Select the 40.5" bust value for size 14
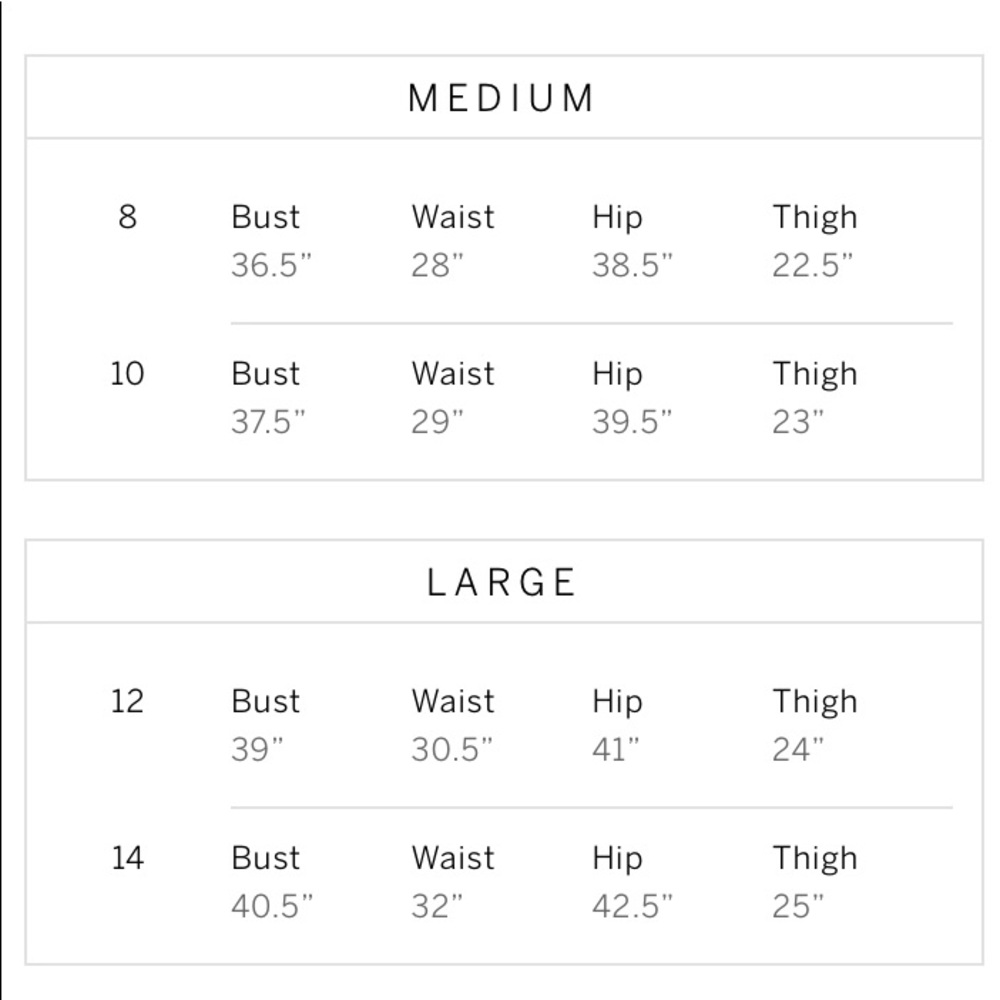Screen dimensions: 1000x1000 click(x=272, y=906)
